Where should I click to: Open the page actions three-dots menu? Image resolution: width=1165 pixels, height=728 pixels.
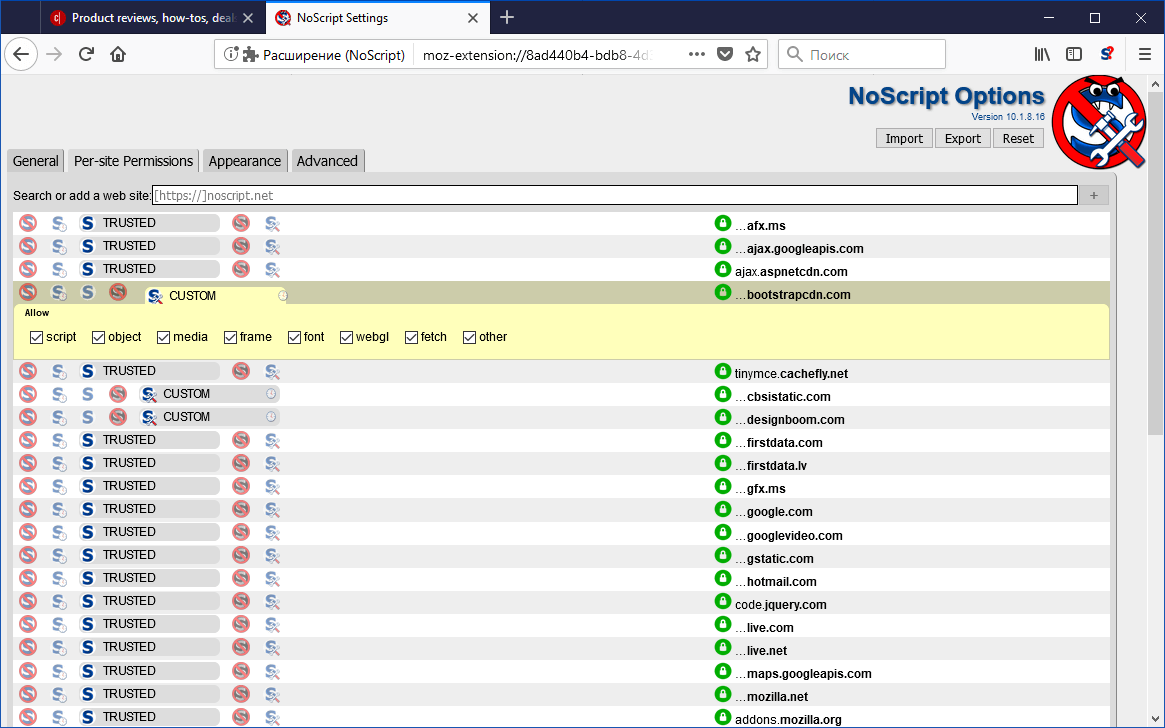click(696, 54)
